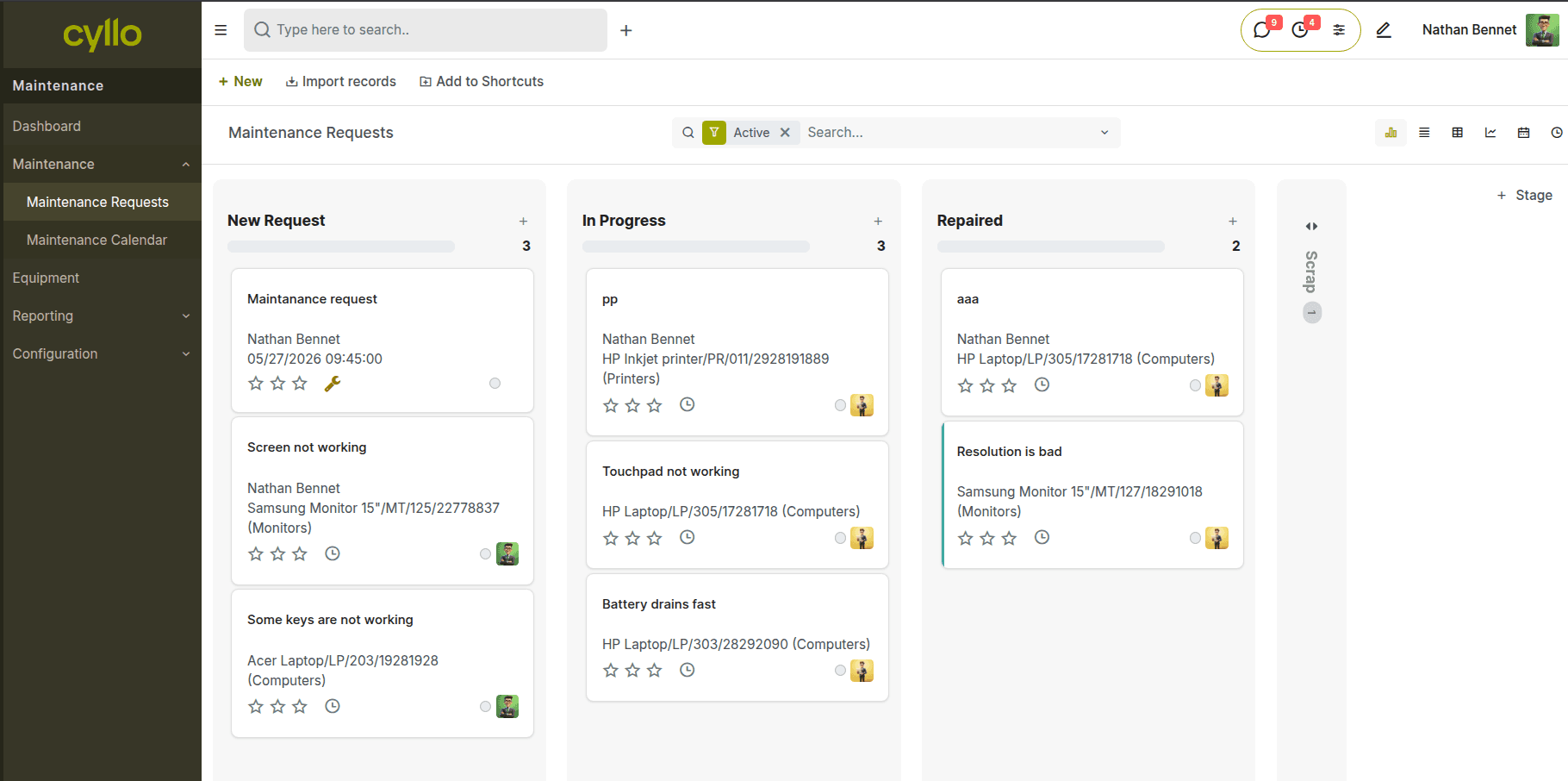Switch to Kanban view
The height and width of the screenshot is (781, 1568).
(x=1391, y=133)
